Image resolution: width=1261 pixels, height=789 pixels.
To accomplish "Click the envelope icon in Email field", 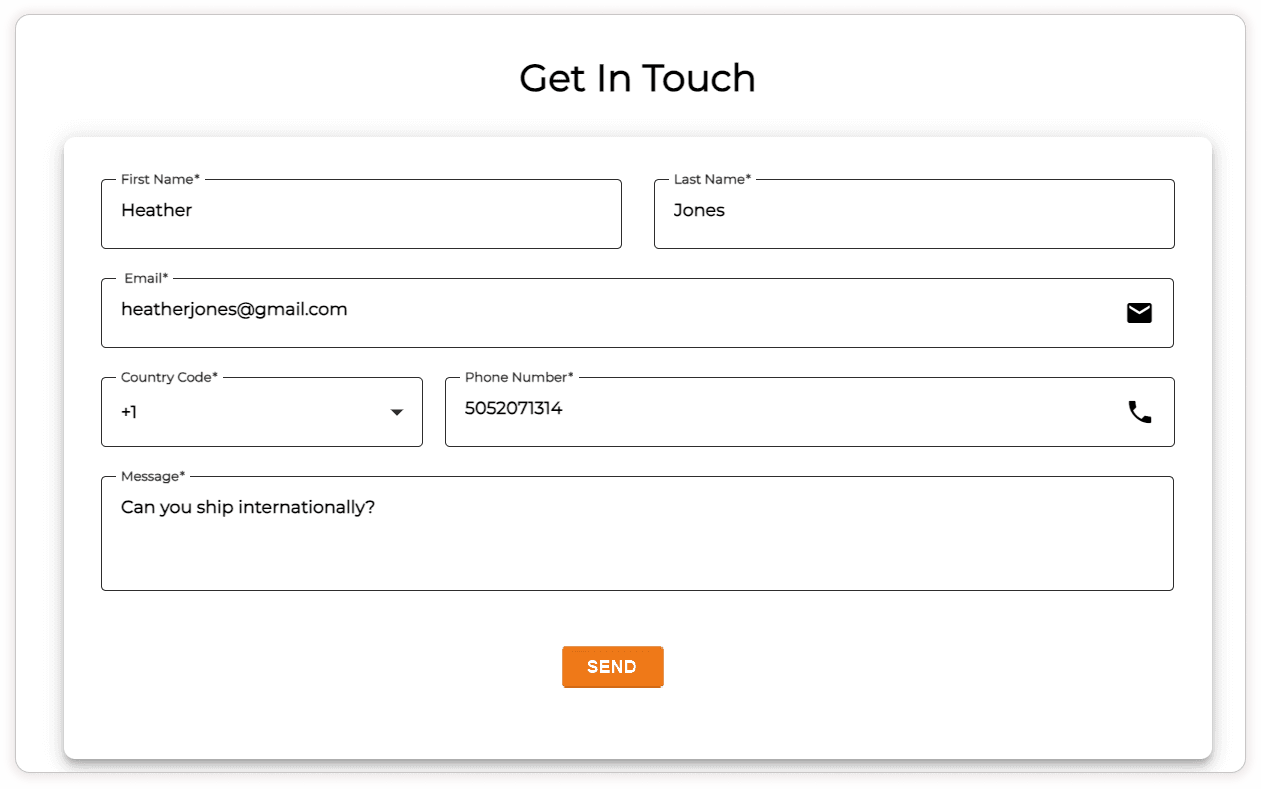I will (1139, 313).
